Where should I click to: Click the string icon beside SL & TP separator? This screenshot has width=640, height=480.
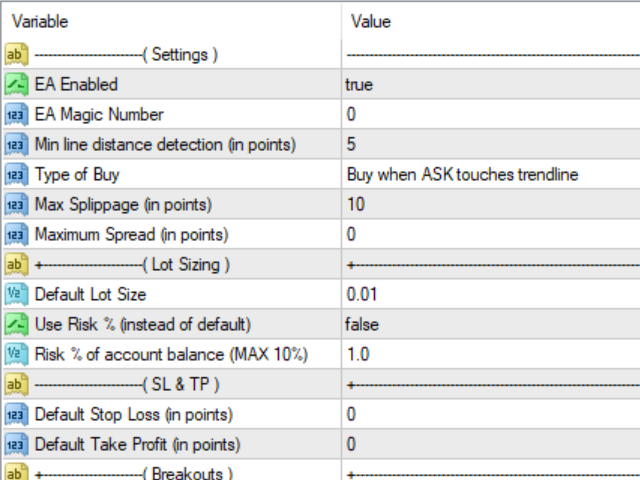point(16,385)
